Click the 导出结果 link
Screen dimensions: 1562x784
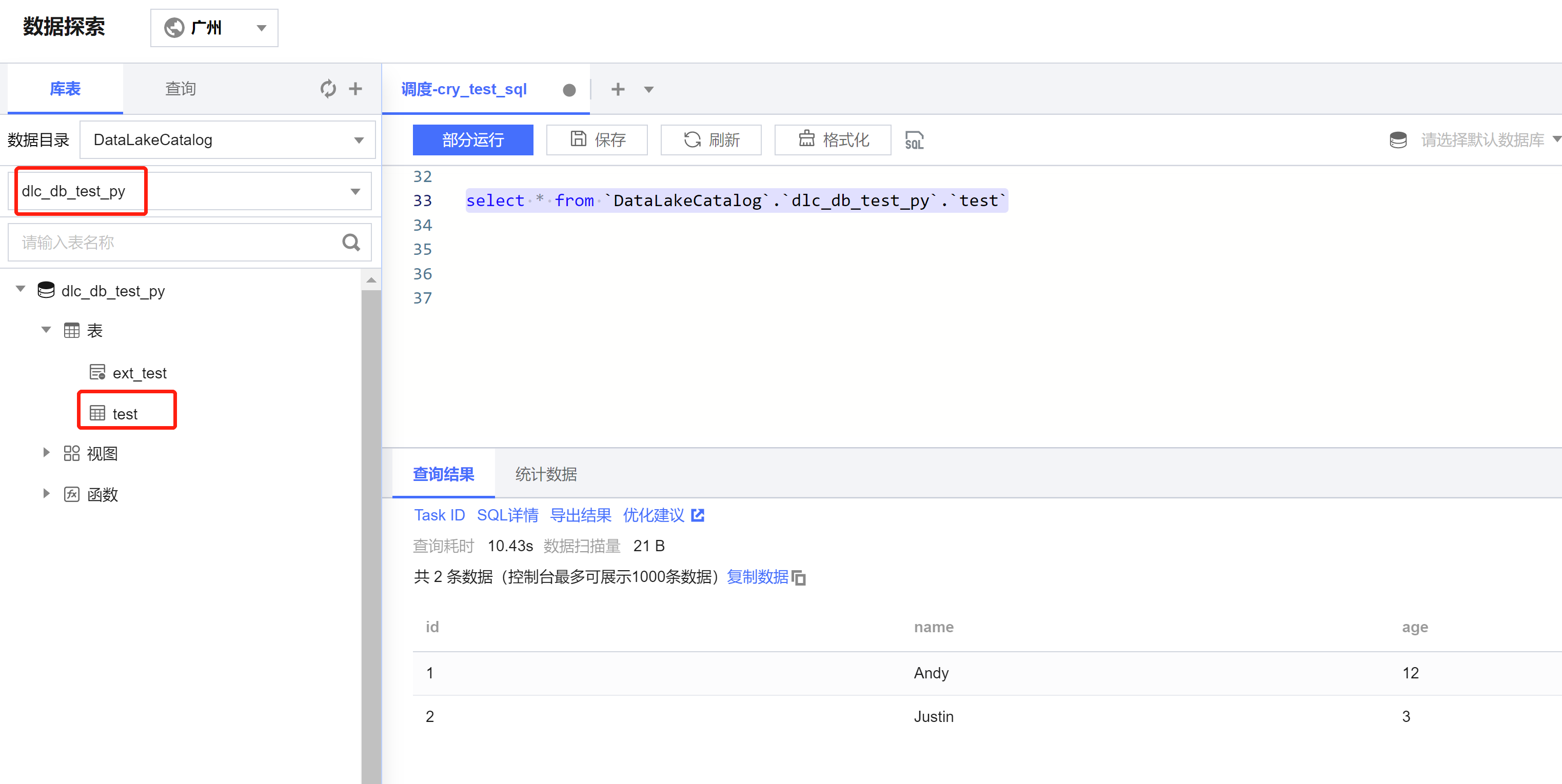point(580,515)
